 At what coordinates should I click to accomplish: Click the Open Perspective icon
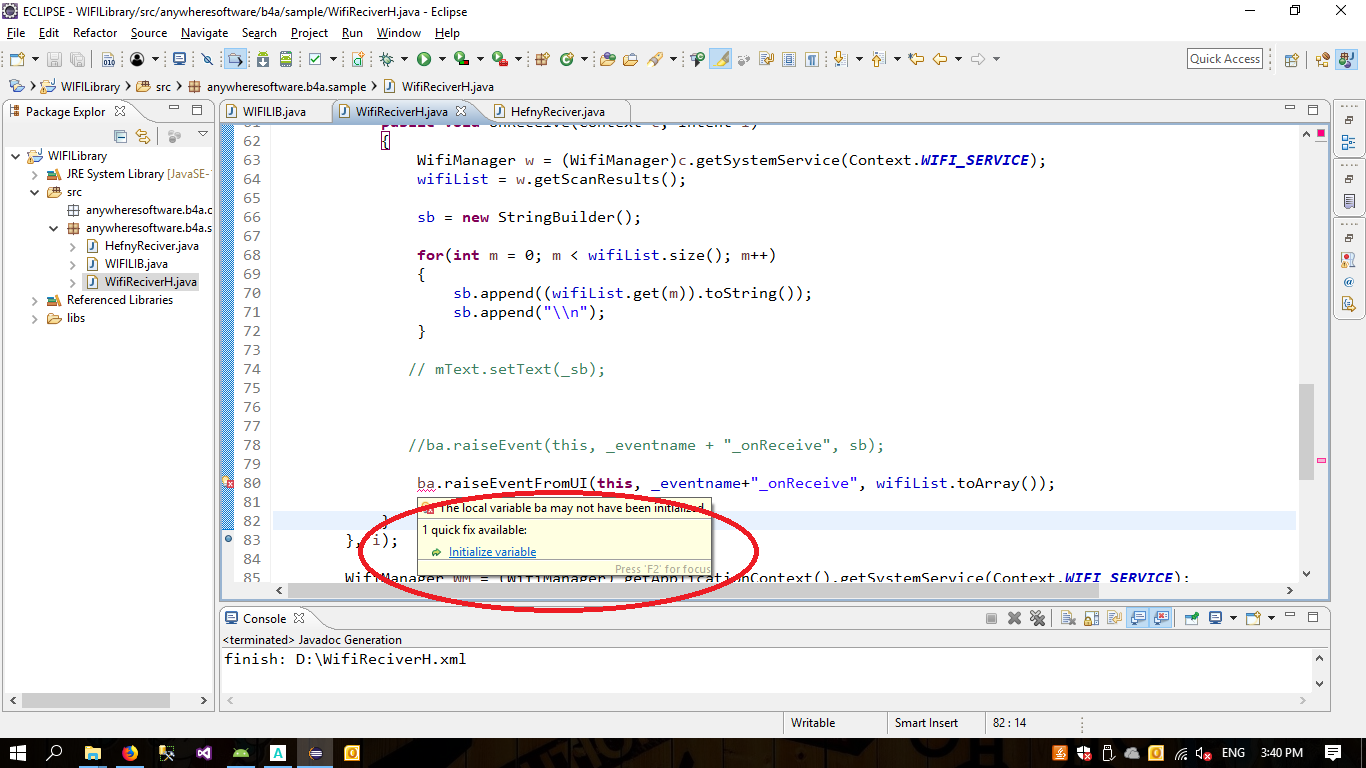click(x=1290, y=59)
